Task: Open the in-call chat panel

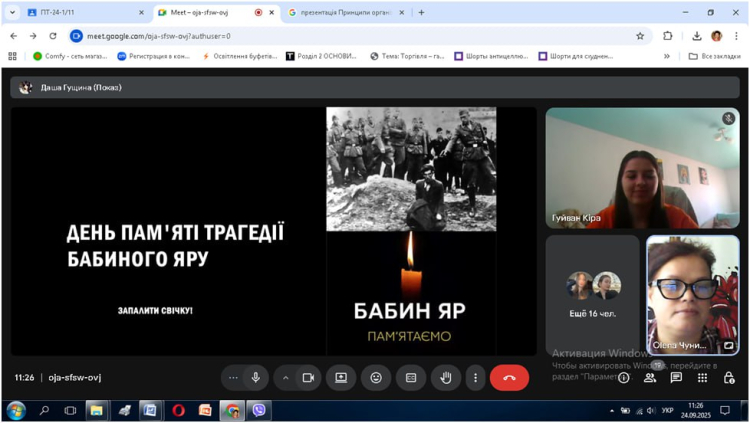Action: [x=676, y=378]
